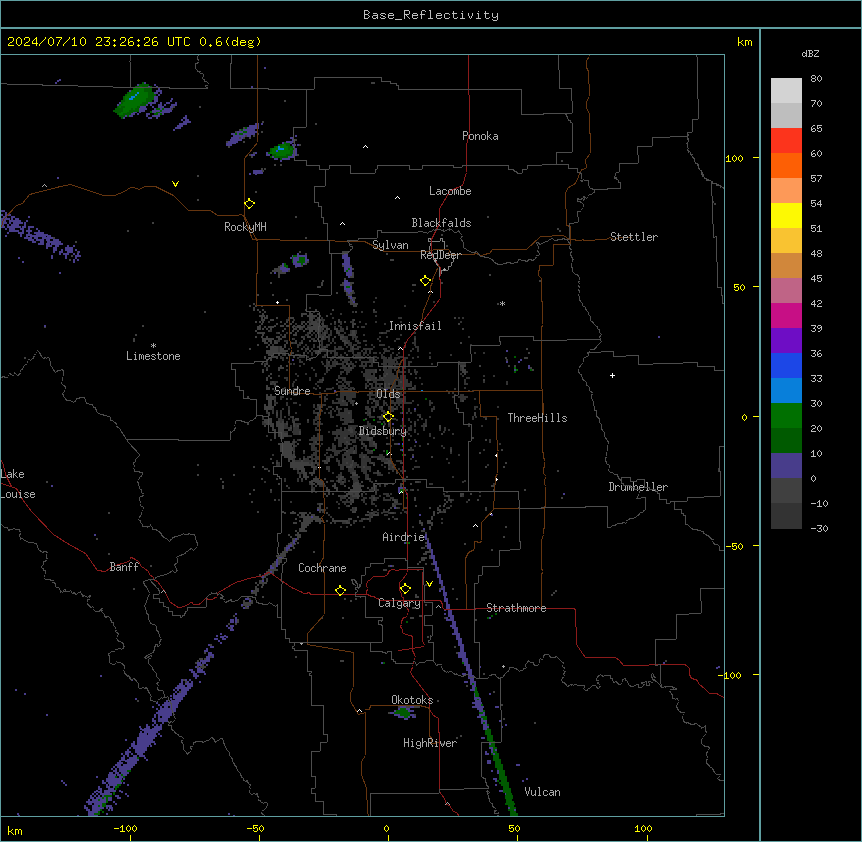Click the Drumheller label

click(638, 487)
